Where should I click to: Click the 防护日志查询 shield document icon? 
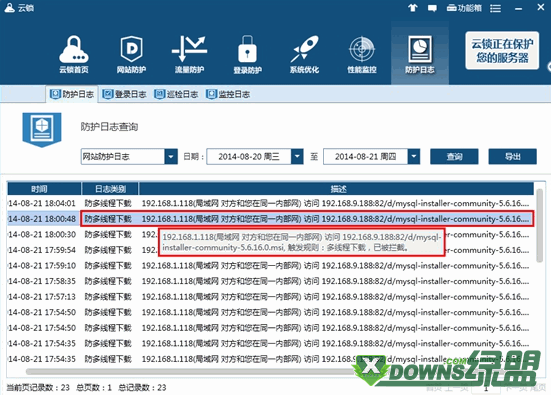tap(42, 129)
